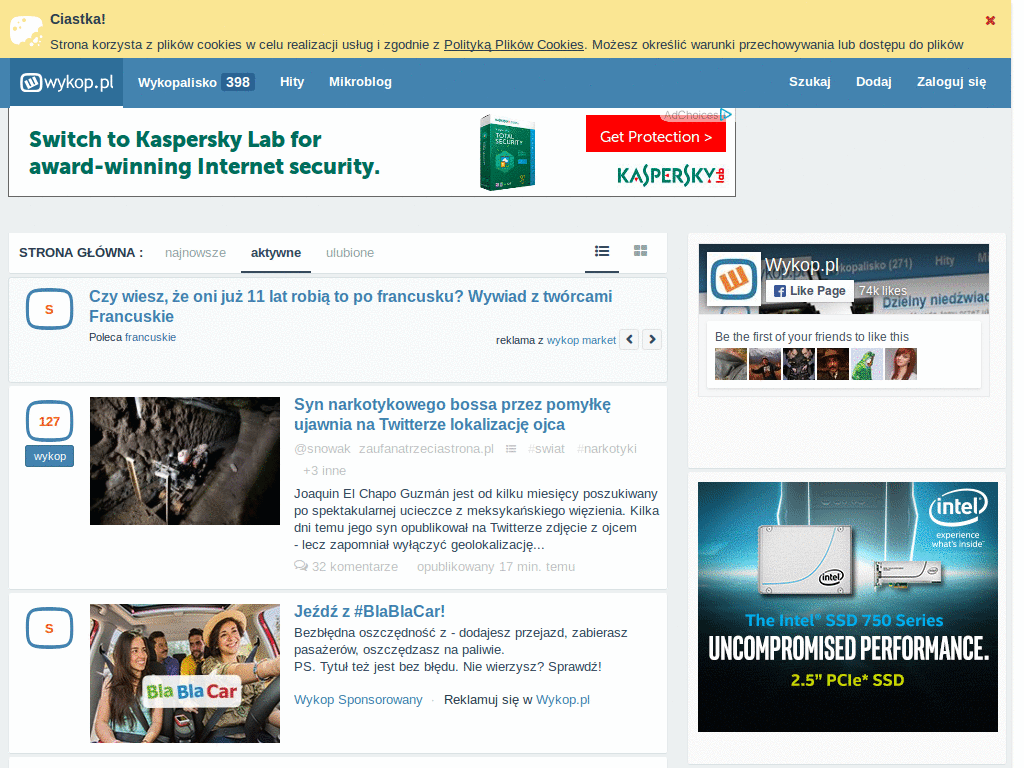Click the wykop.pl logo in the navbar
The image size is (1024, 768).
[66, 83]
